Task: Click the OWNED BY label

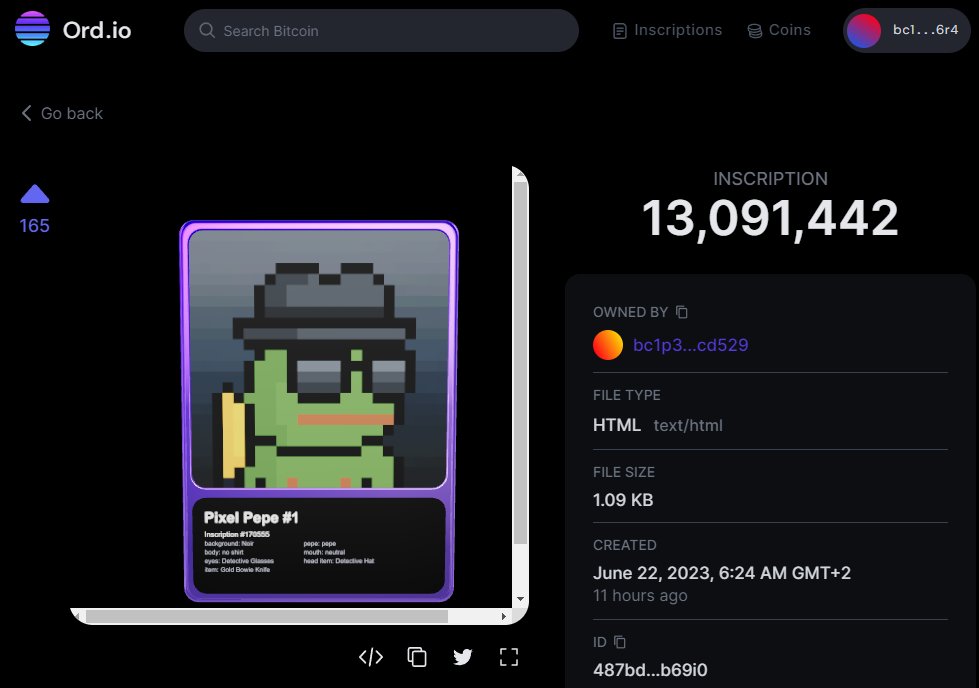Action: (x=631, y=312)
